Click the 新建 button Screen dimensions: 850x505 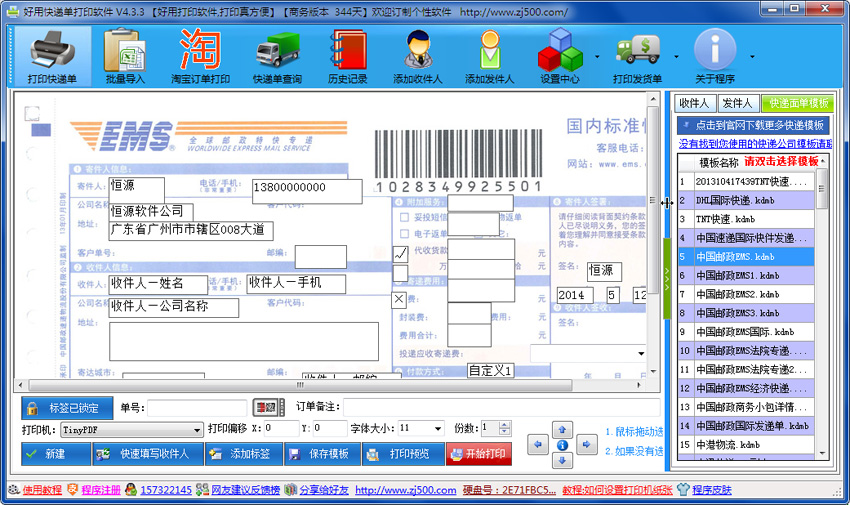(56, 454)
